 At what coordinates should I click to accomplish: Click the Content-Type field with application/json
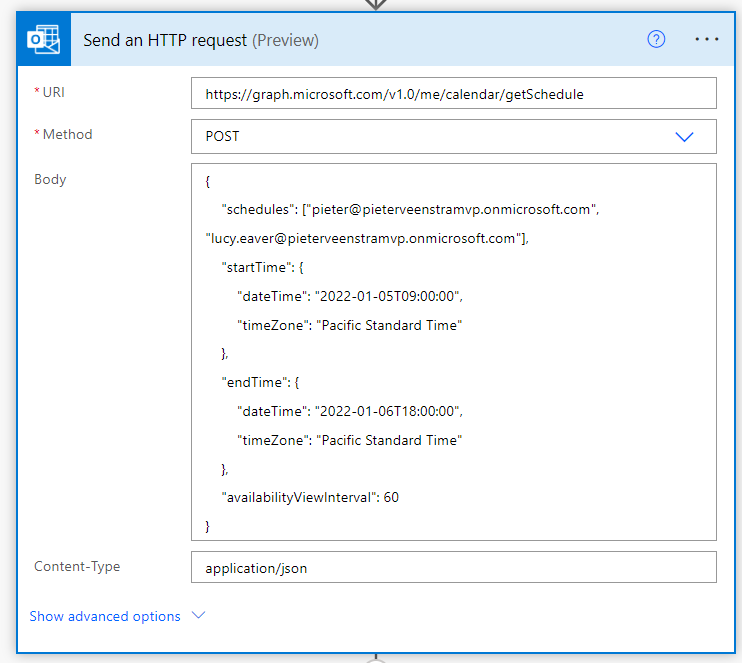tap(453, 567)
